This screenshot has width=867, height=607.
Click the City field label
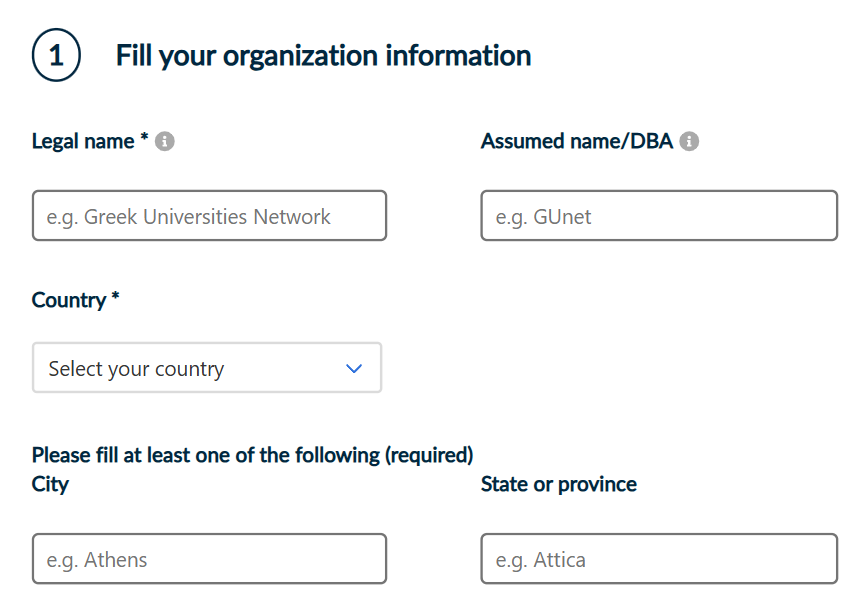pyautogui.click(x=50, y=484)
